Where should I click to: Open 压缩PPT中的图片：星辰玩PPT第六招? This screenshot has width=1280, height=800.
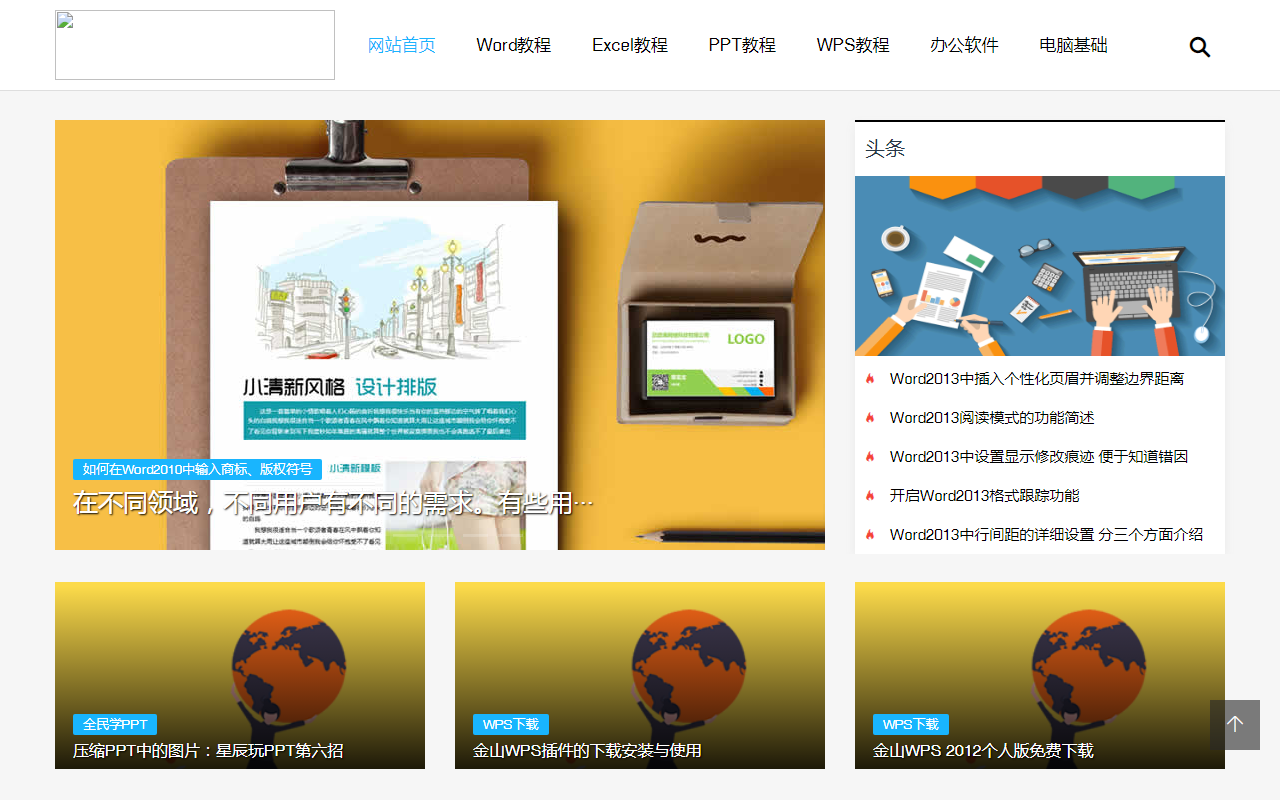tap(208, 751)
